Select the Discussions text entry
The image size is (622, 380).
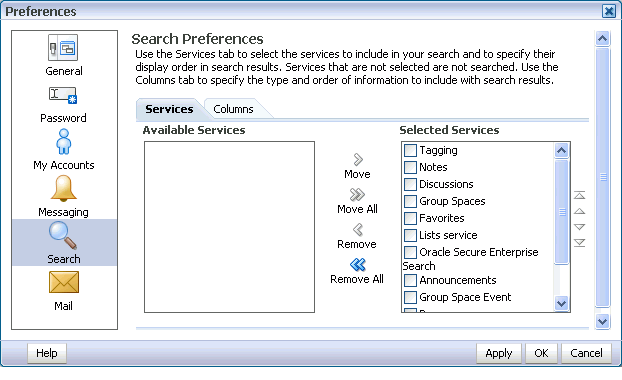446,184
